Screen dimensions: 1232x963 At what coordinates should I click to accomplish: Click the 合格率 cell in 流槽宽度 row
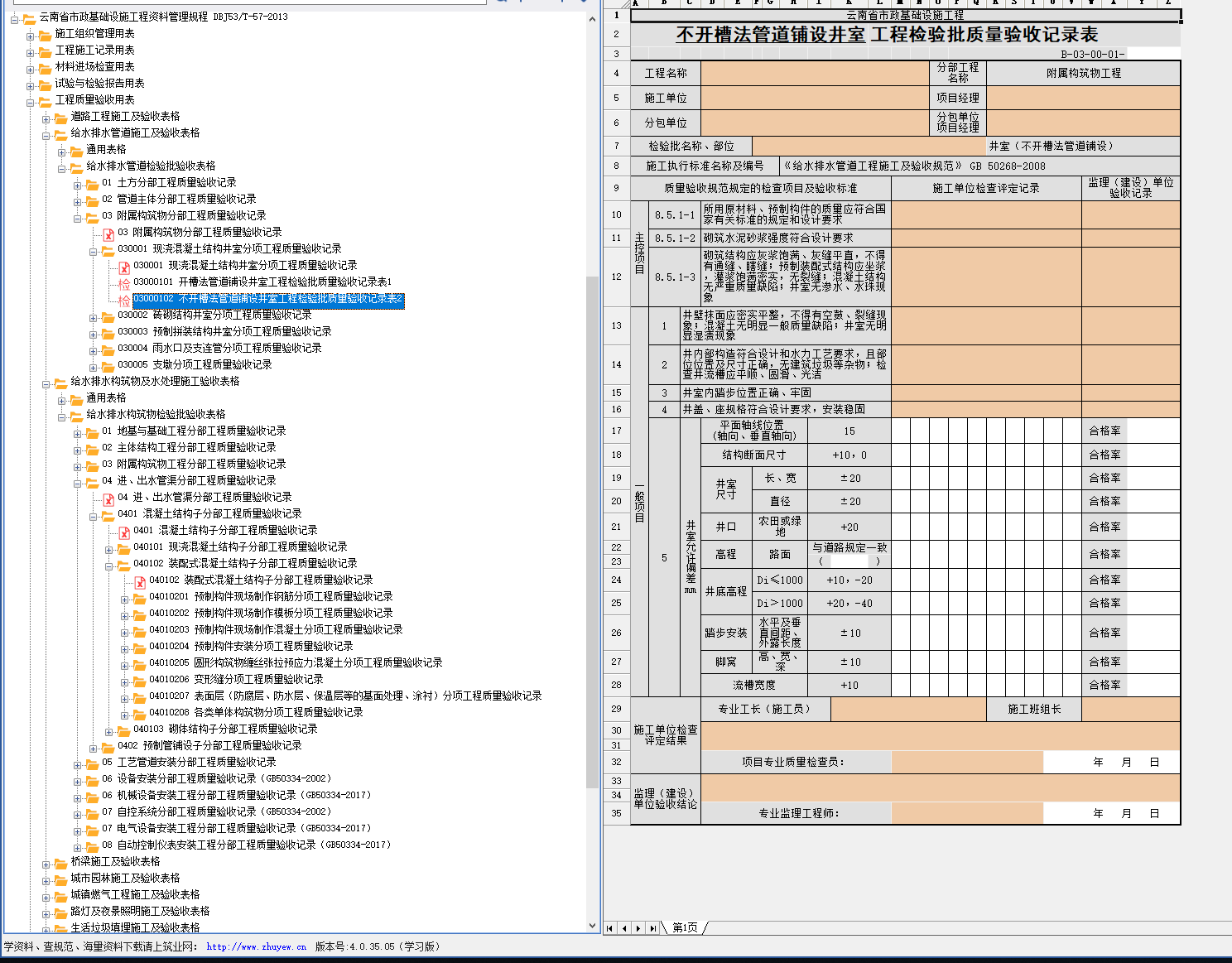tap(1104, 685)
